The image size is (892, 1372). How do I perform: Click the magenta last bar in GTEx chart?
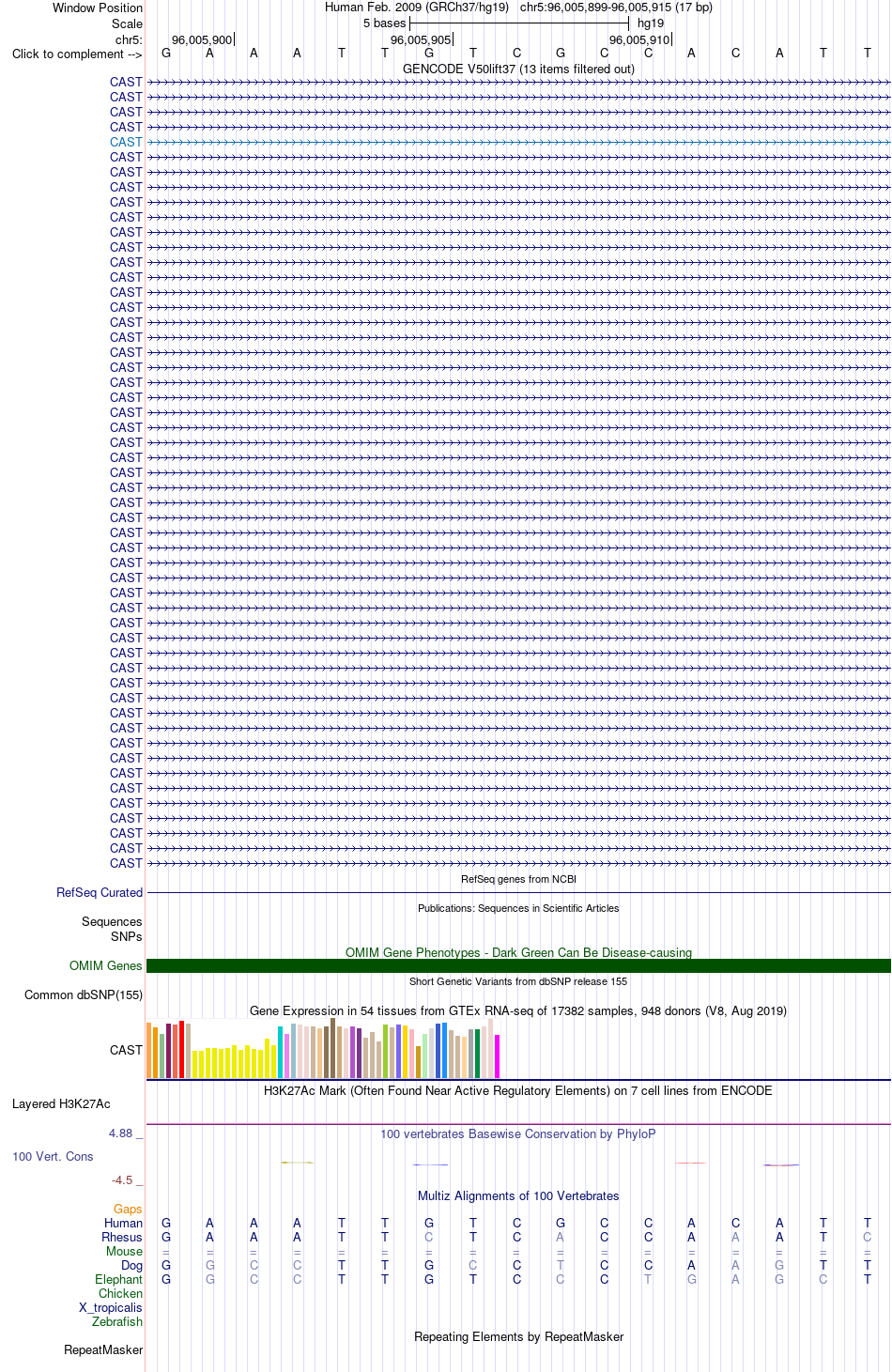[x=498, y=1056]
